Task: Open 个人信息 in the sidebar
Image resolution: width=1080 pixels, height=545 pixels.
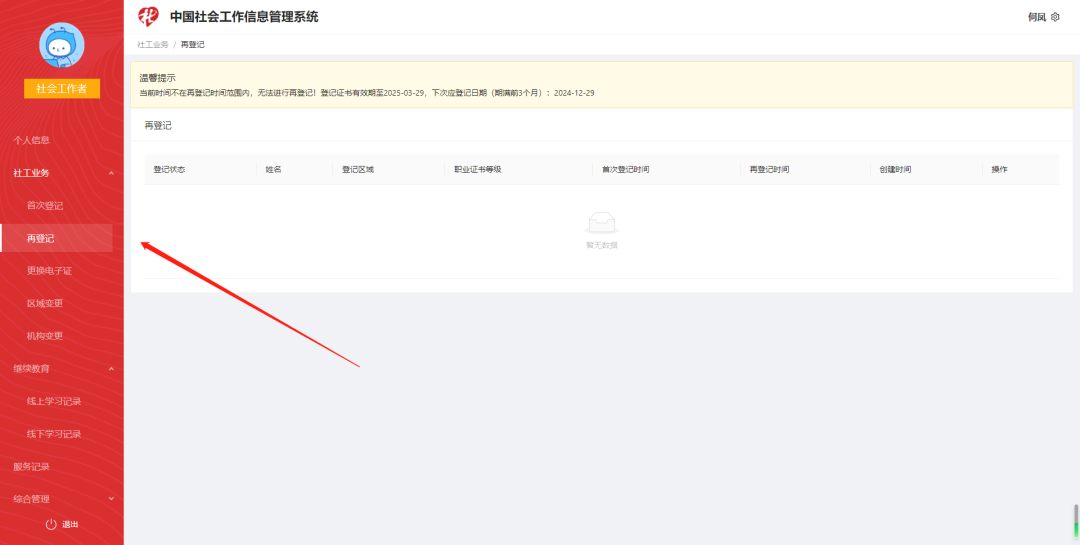Action: [31, 140]
